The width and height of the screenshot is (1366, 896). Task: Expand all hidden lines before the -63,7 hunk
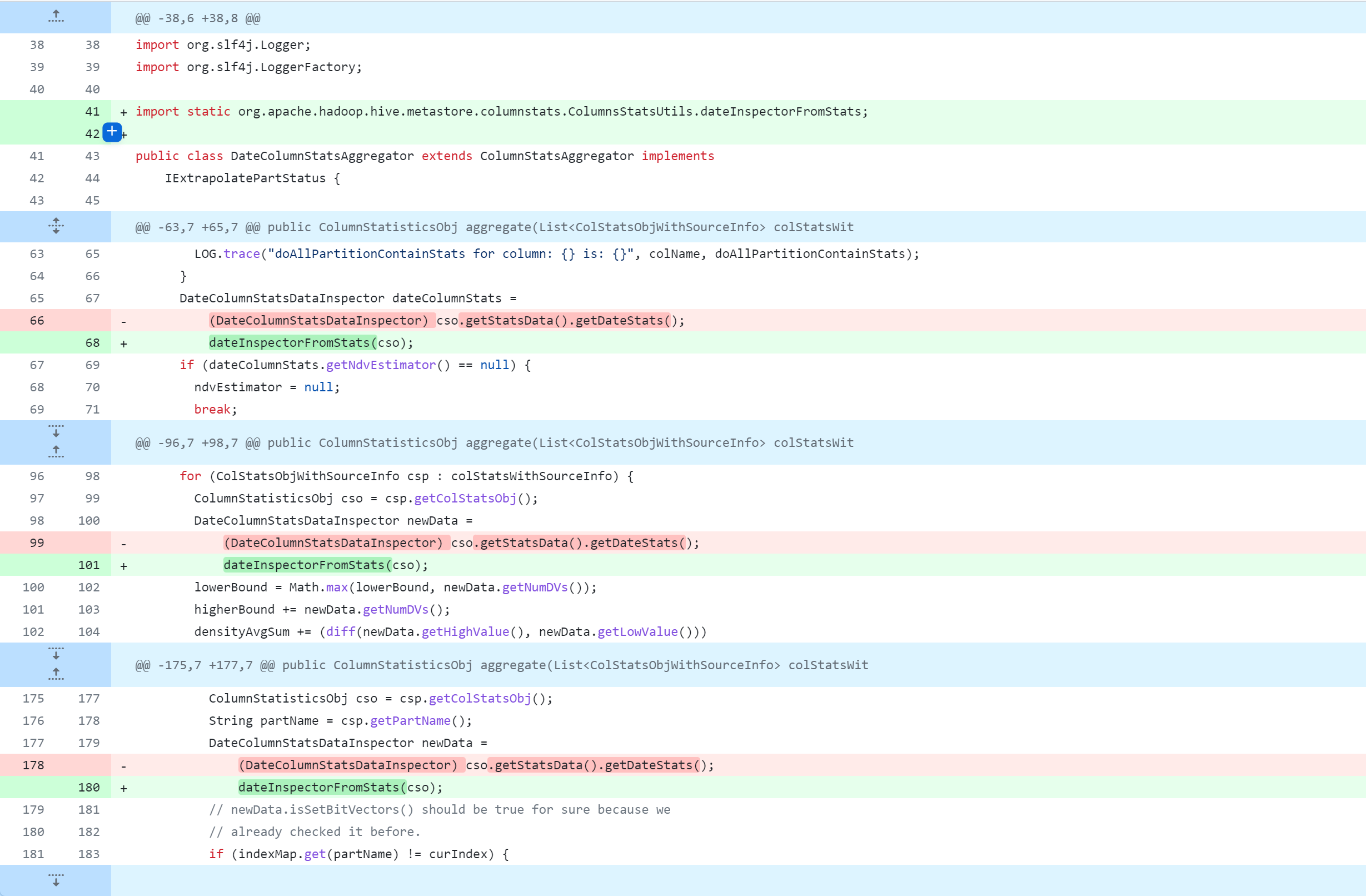pos(56,226)
